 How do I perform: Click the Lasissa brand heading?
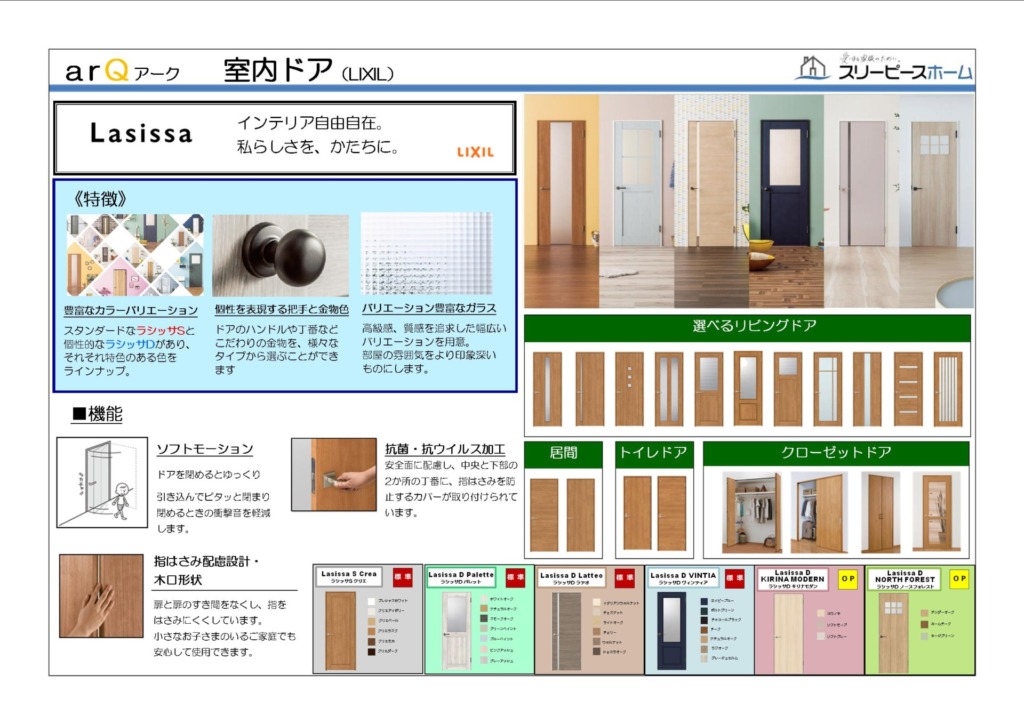[x=141, y=133]
